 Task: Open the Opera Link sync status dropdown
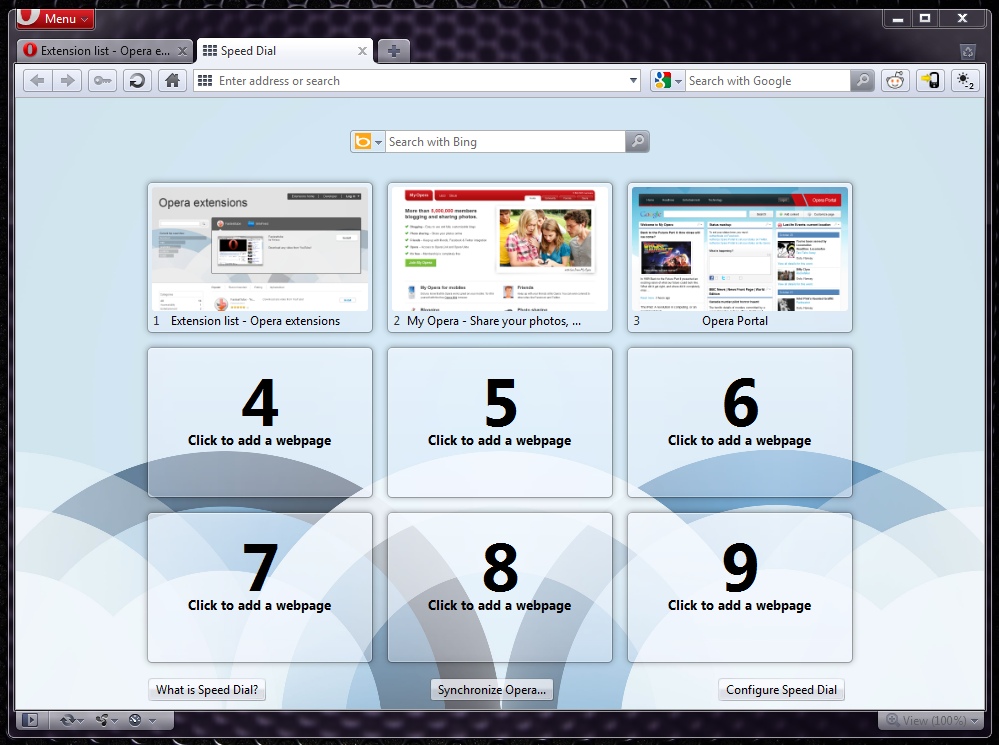pyautogui.click(x=71, y=720)
